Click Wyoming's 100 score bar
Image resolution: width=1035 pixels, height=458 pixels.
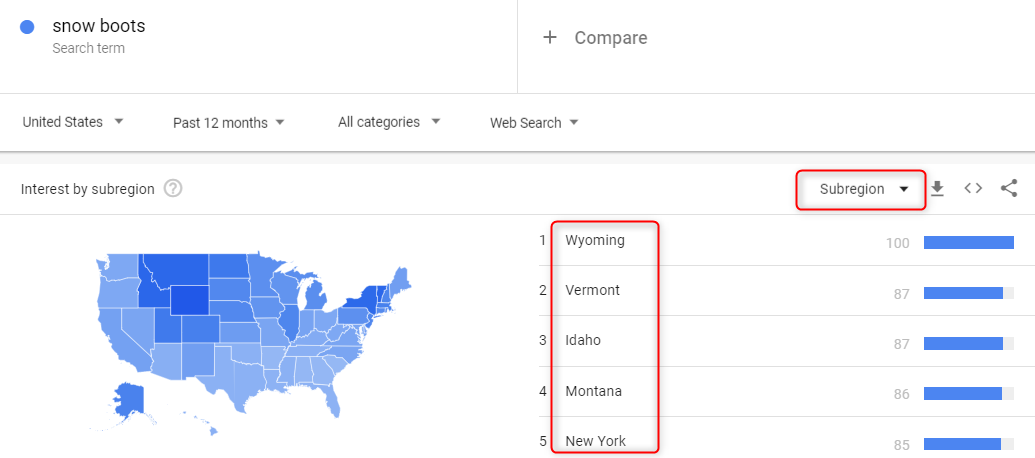tap(968, 242)
